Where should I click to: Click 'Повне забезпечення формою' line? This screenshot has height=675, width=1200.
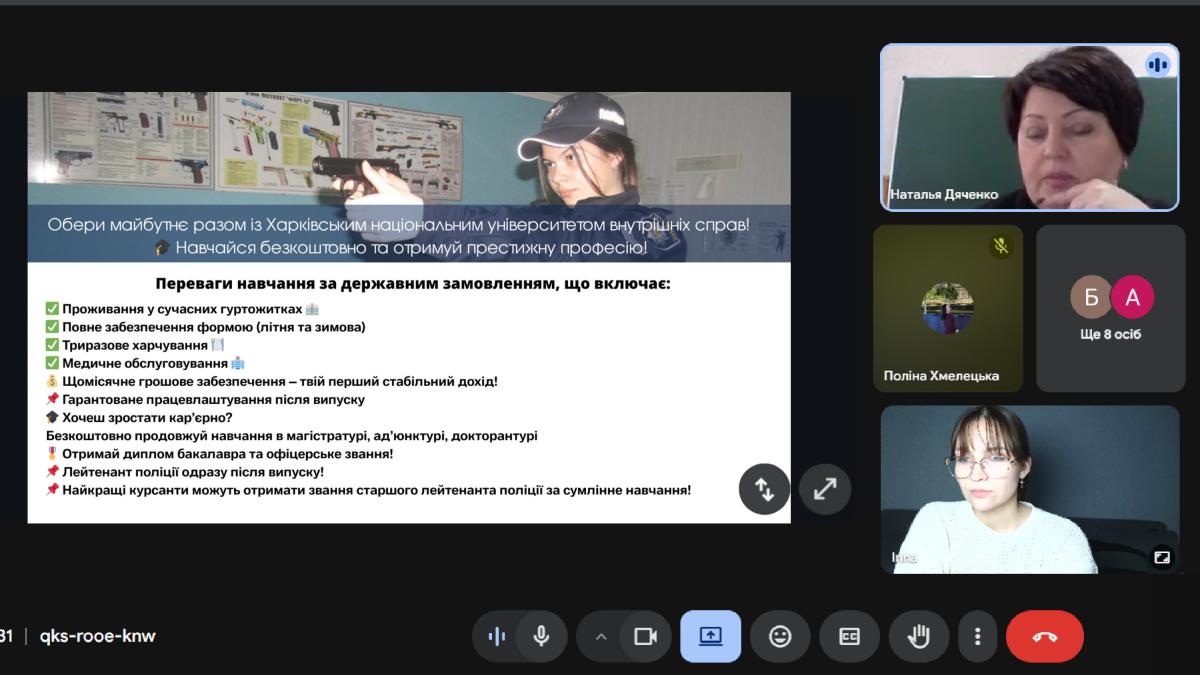tap(206, 327)
